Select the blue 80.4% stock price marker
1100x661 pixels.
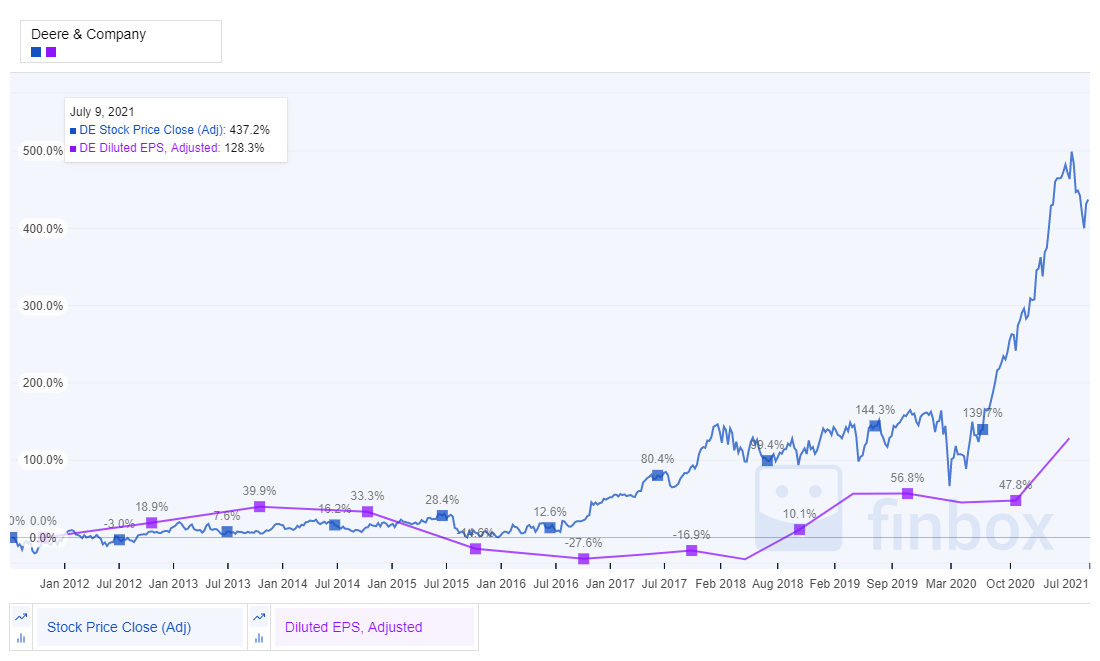(657, 475)
